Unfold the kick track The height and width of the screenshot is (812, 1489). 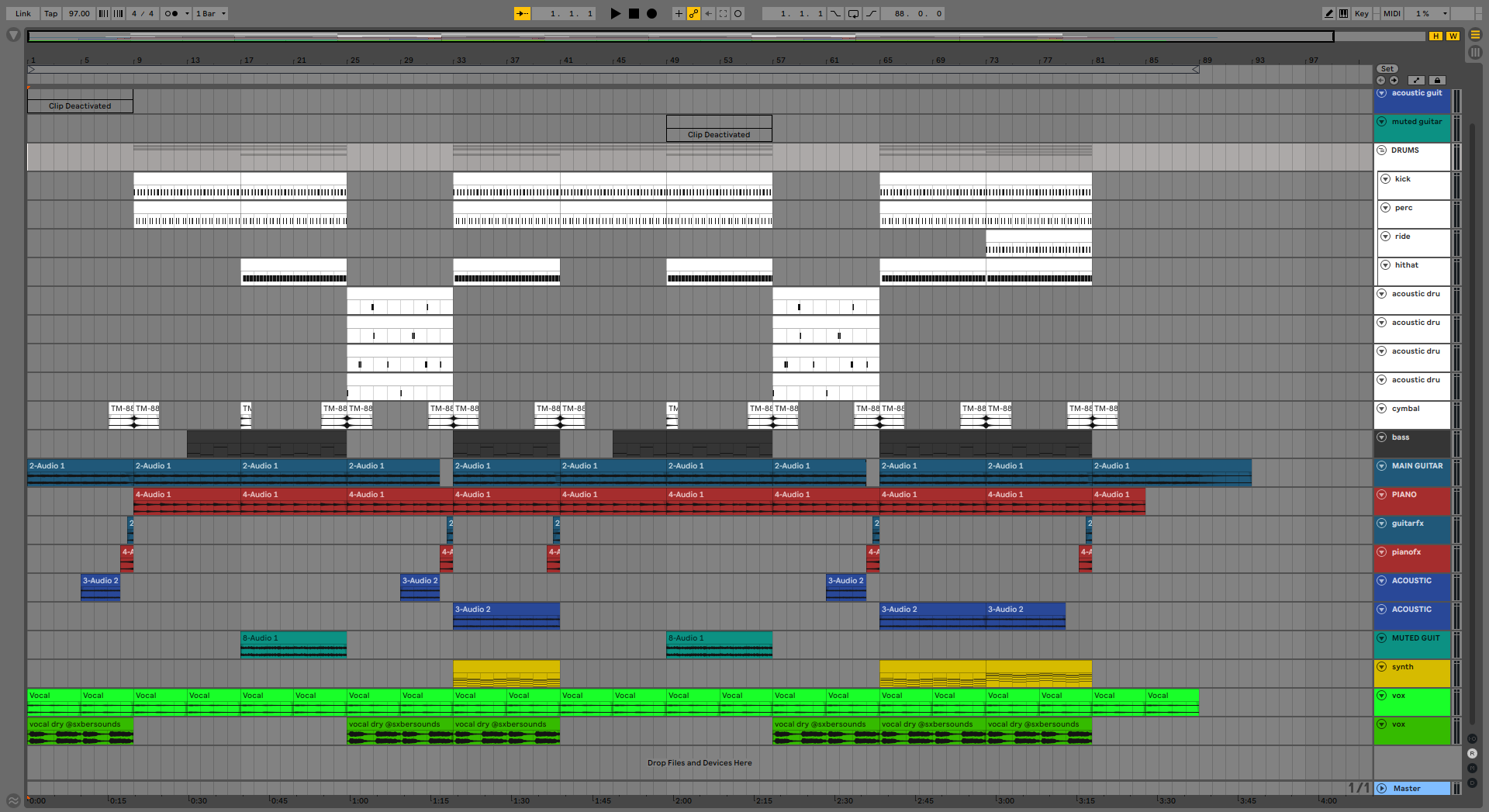pyautogui.click(x=1385, y=179)
